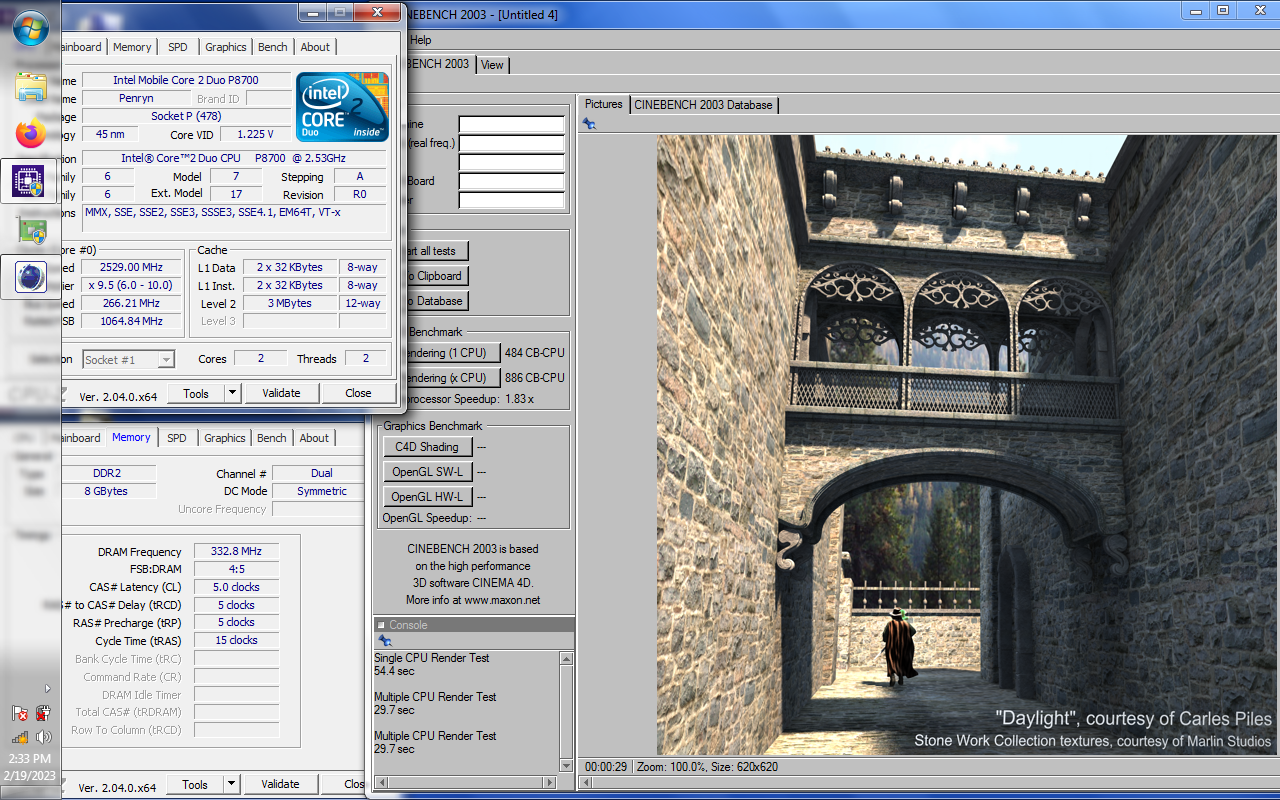
Task: Launch Firefox from the taskbar
Action: (30, 133)
